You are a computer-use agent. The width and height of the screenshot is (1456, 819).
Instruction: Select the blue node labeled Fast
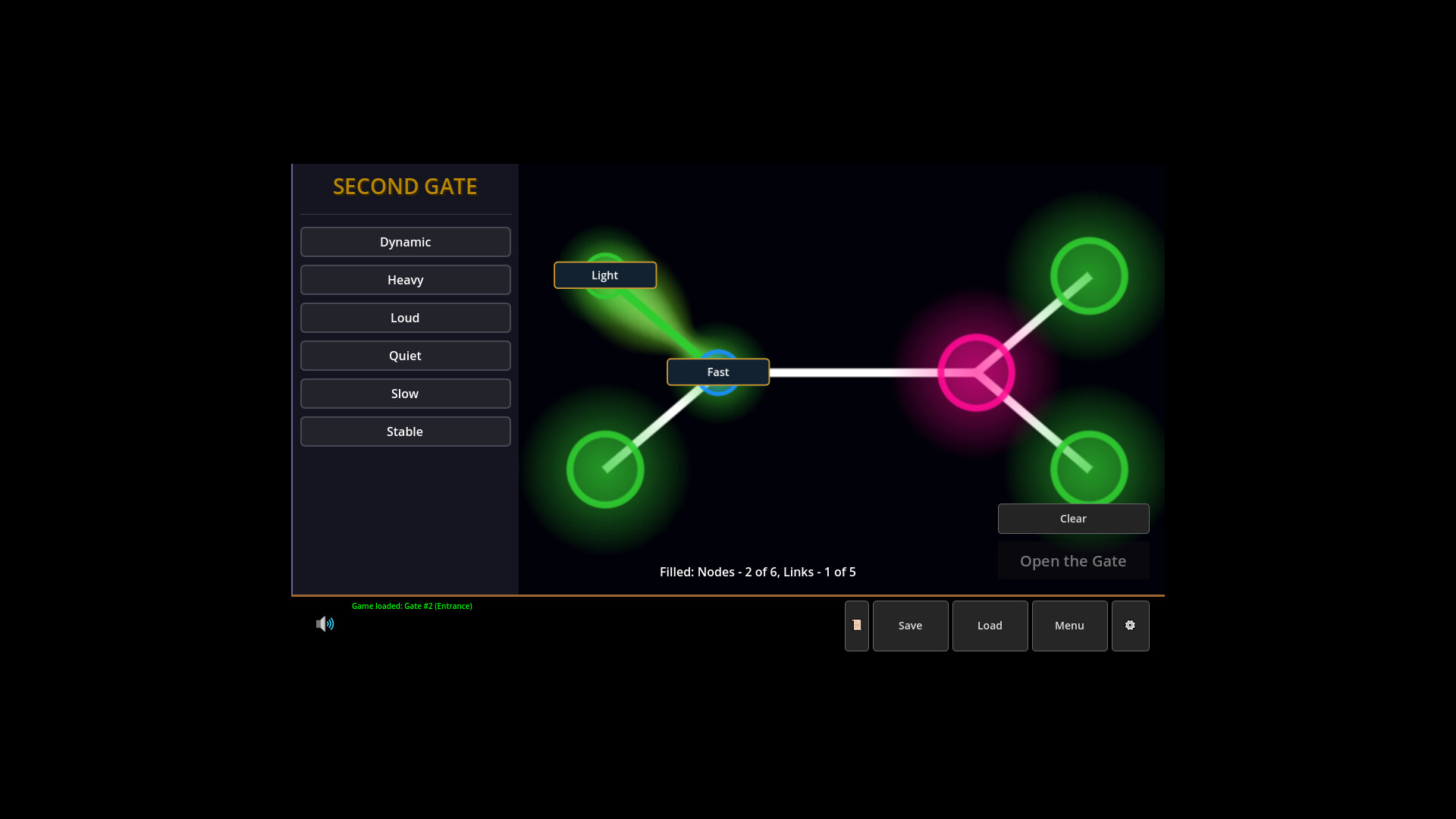pos(717,372)
